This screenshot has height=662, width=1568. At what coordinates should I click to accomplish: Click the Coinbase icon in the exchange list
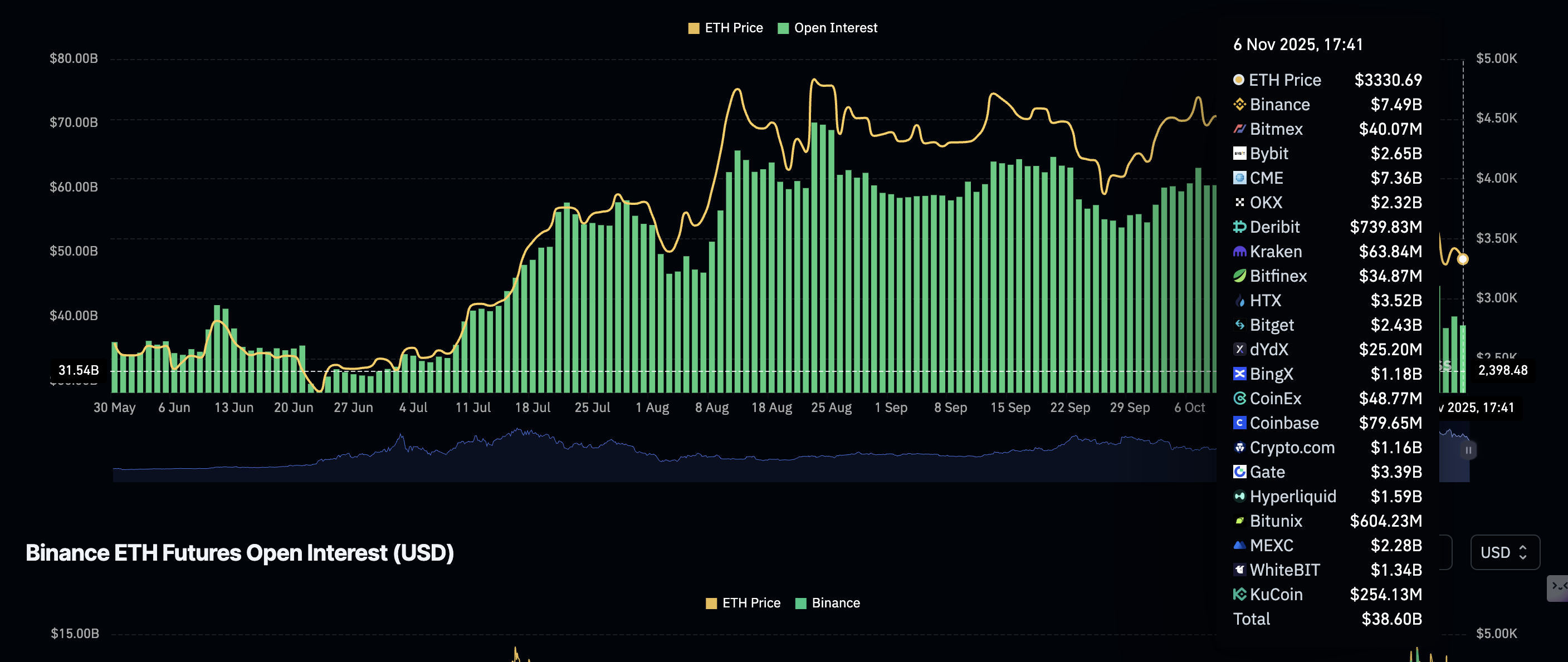pos(1239,422)
